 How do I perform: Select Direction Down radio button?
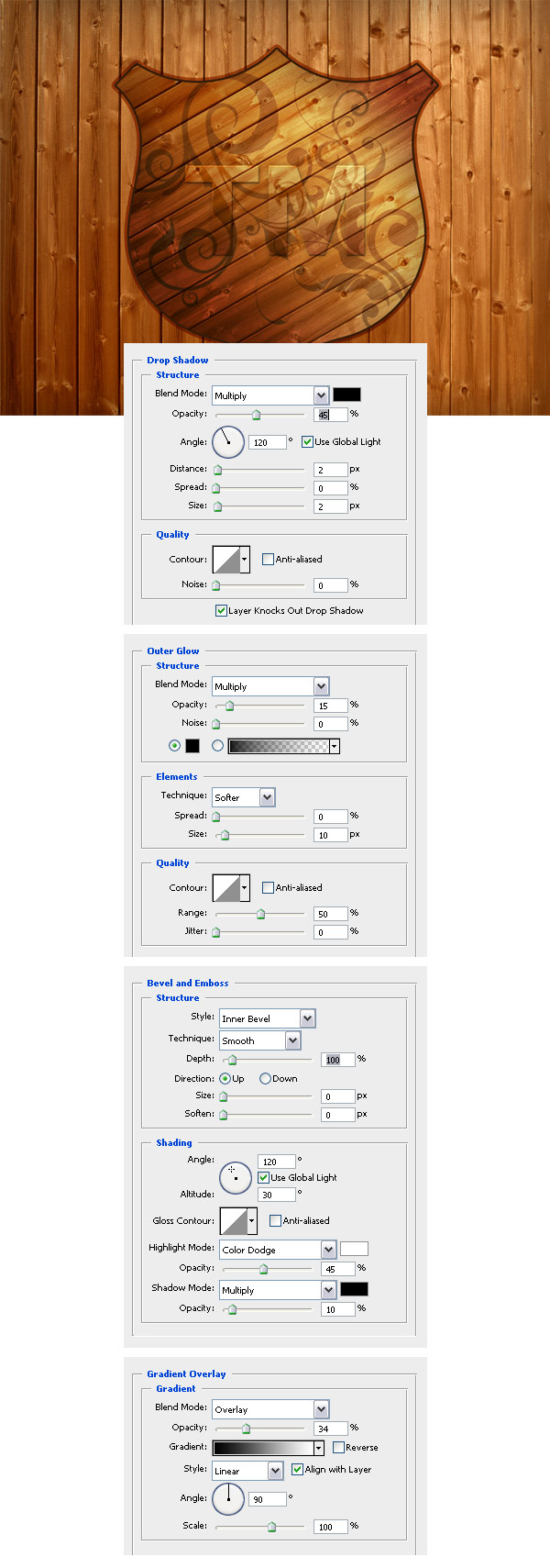(x=265, y=1079)
